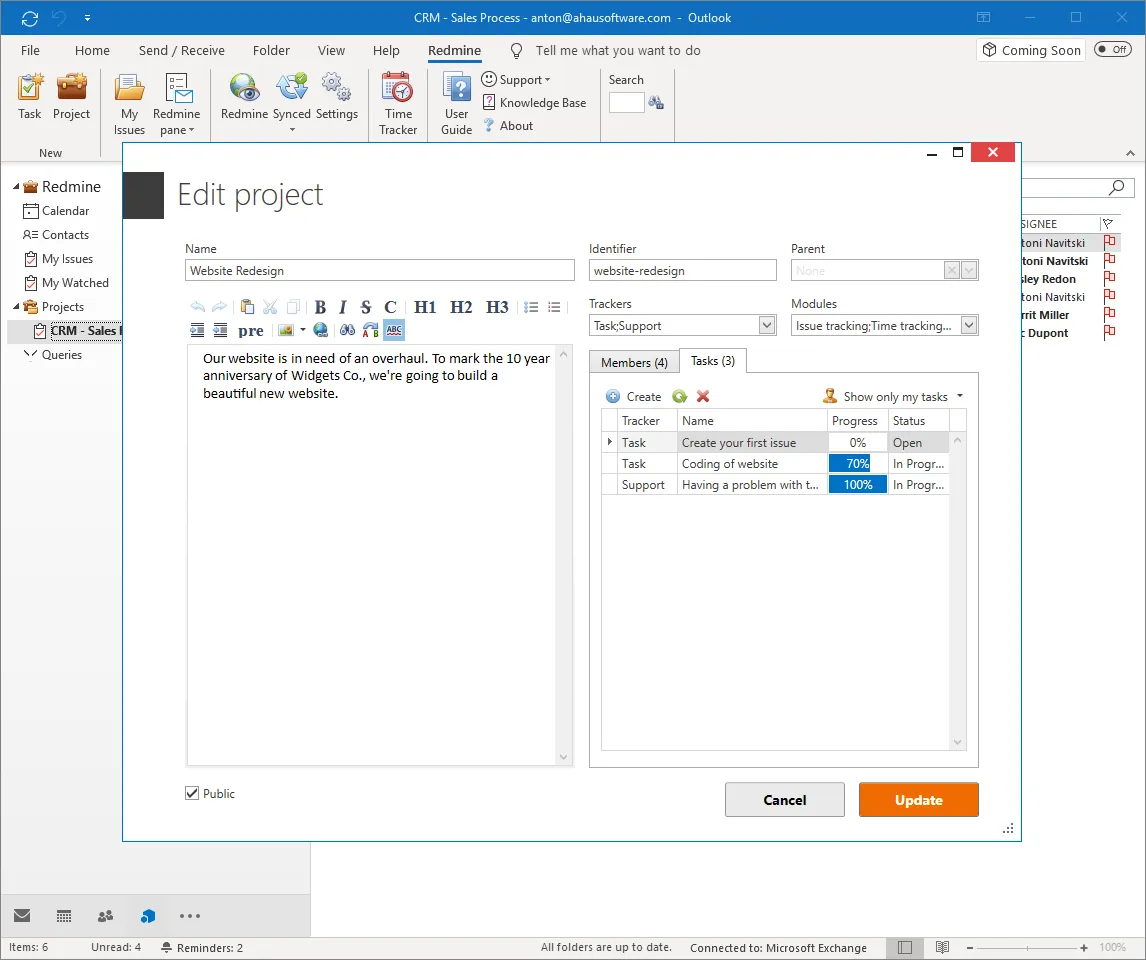1146x960 pixels.
Task: Delete selected task with red X
Action: point(703,397)
